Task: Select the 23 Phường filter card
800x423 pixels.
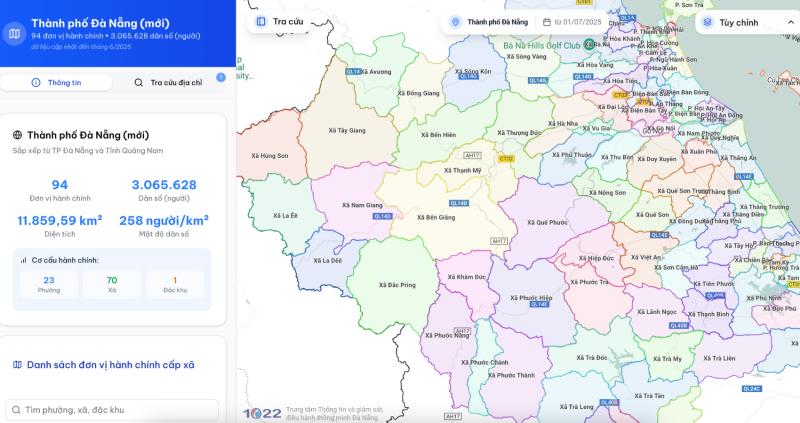Action: [x=48, y=284]
